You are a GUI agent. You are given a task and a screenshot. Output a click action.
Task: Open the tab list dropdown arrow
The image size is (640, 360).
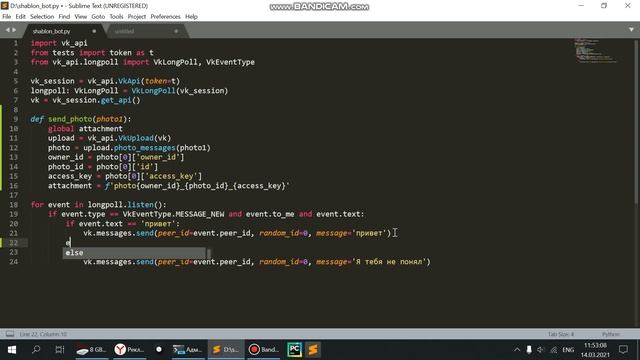pyautogui.click(x=631, y=30)
